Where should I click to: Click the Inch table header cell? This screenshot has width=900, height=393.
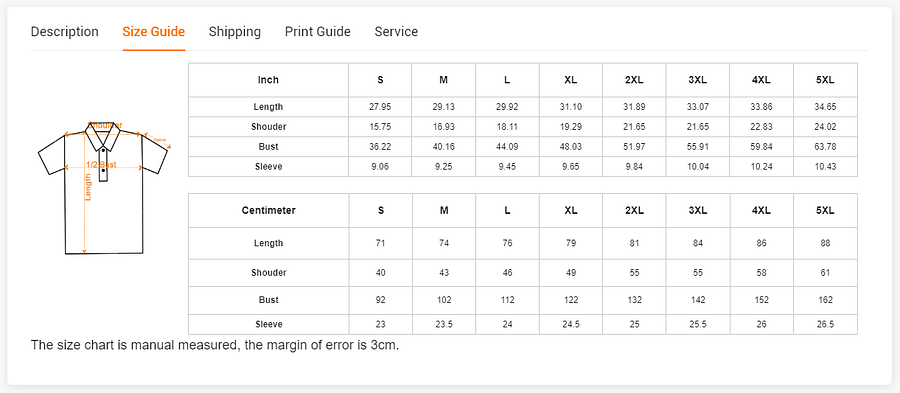click(268, 80)
